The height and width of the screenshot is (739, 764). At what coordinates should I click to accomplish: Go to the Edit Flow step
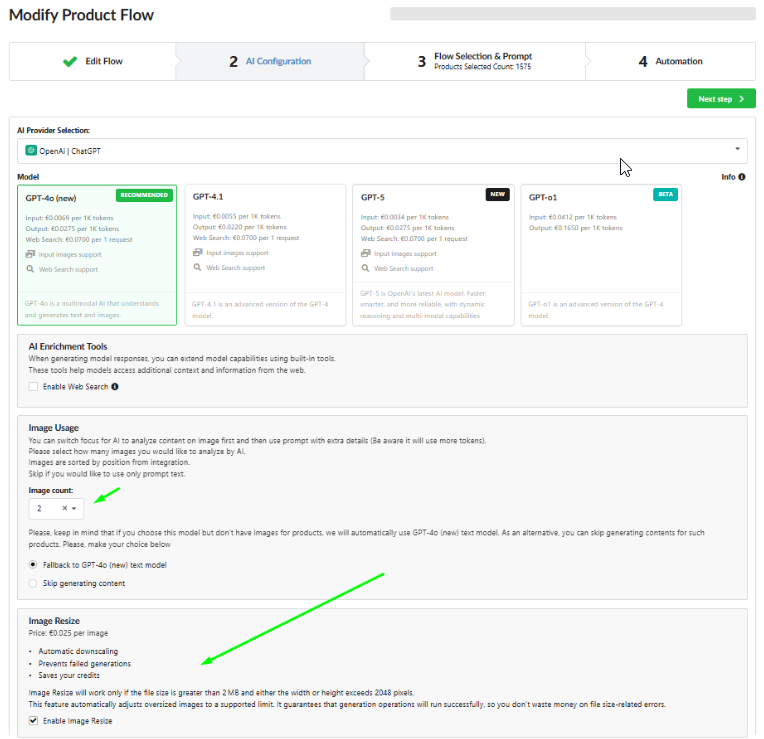(x=93, y=61)
